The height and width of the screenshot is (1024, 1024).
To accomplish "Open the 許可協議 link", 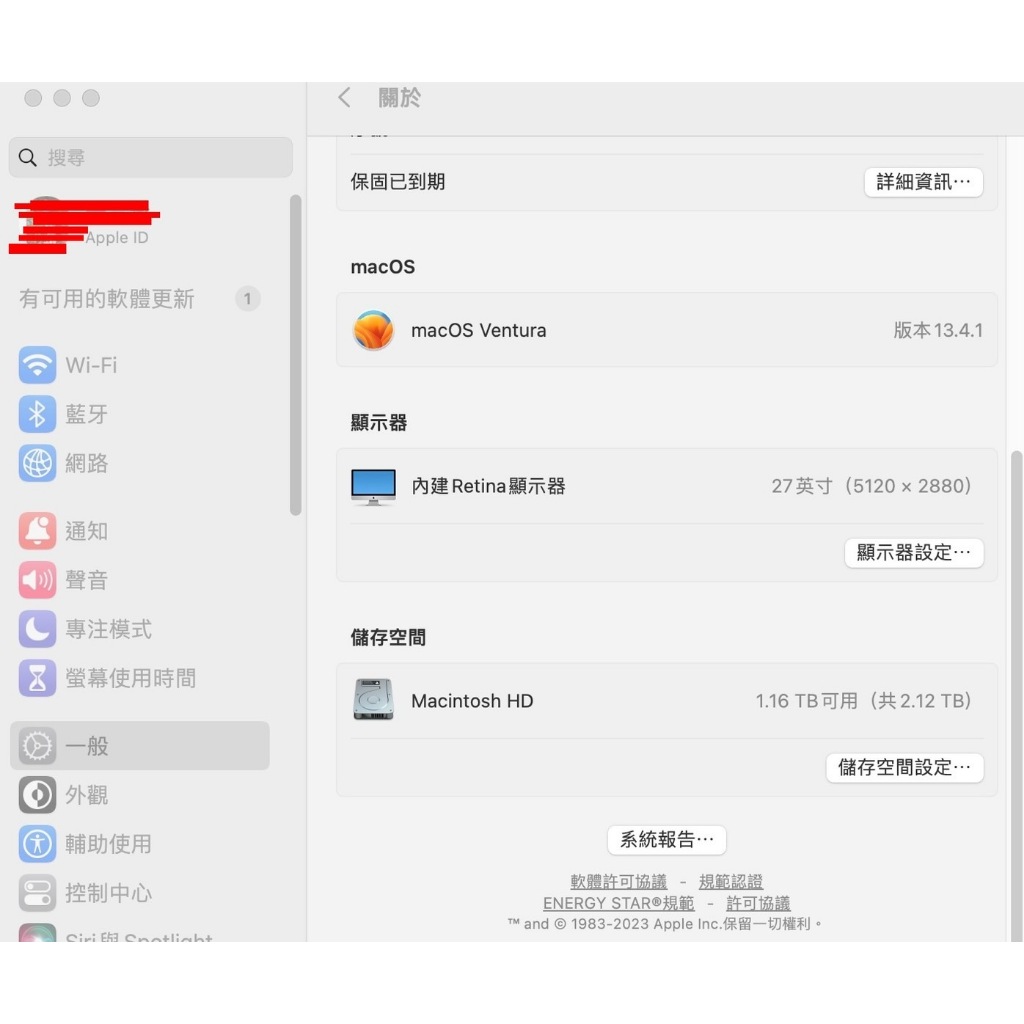I will click(x=758, y=903).
